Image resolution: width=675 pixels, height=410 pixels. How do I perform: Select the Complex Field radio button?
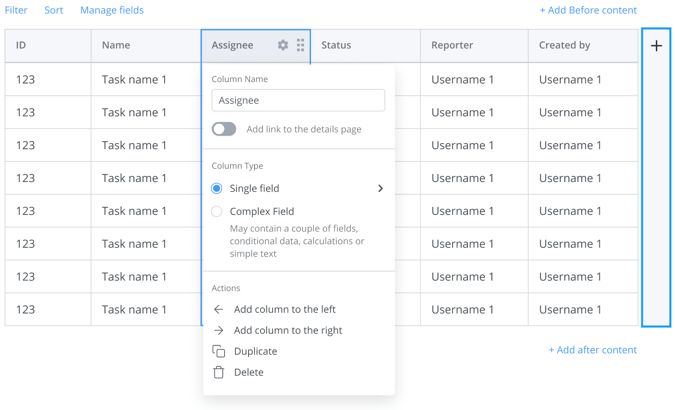coord(217,212)
